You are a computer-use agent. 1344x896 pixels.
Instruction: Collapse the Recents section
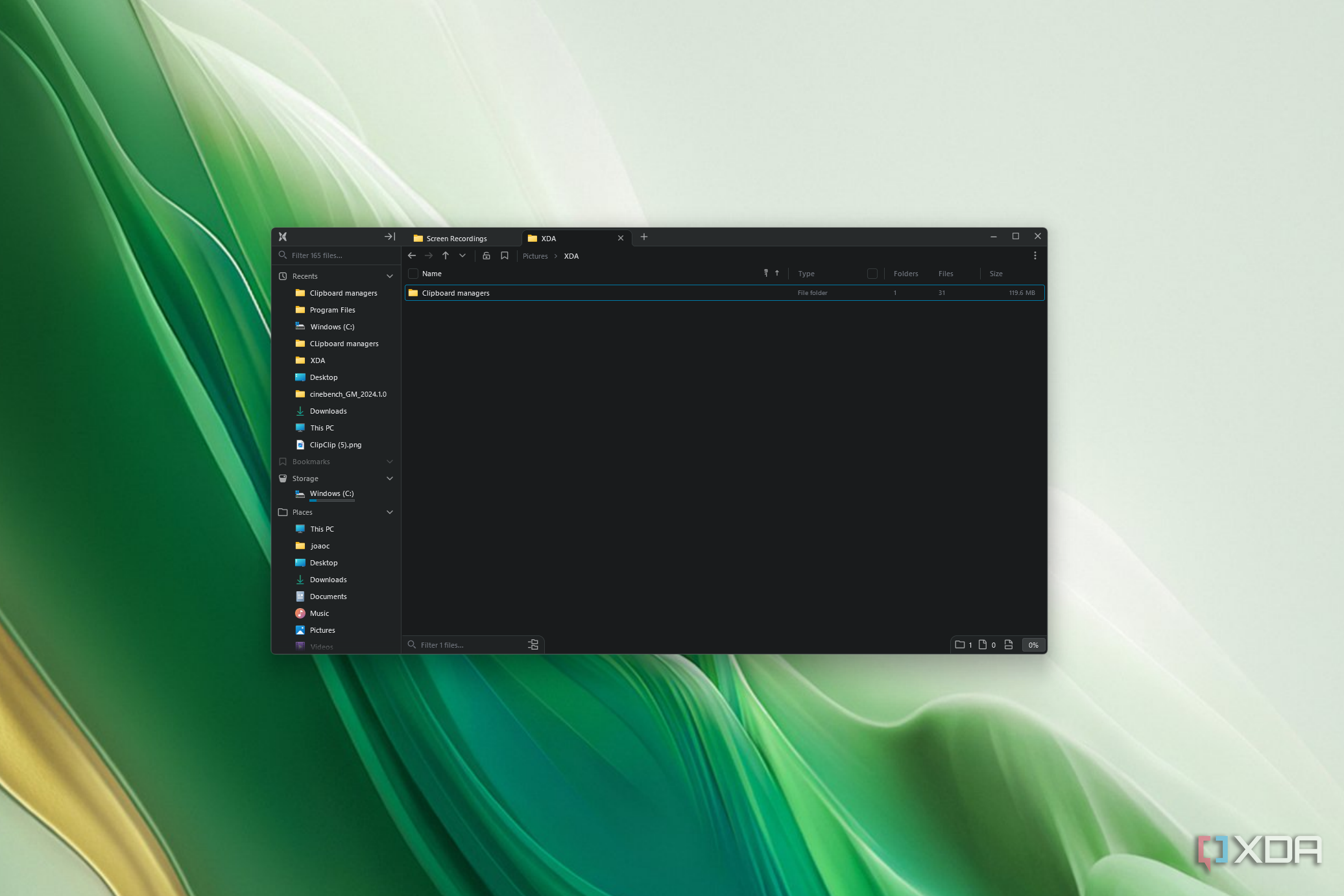[390, 276]
